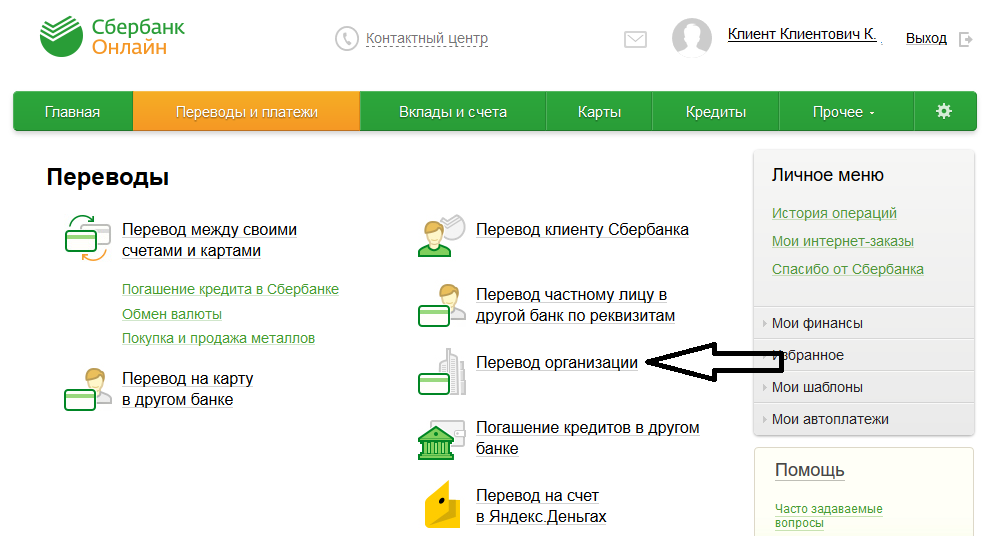The height and width of the screenshot is (539, 1005).
Task: Expand the Мои финансы section
Action: pos(864,323)
